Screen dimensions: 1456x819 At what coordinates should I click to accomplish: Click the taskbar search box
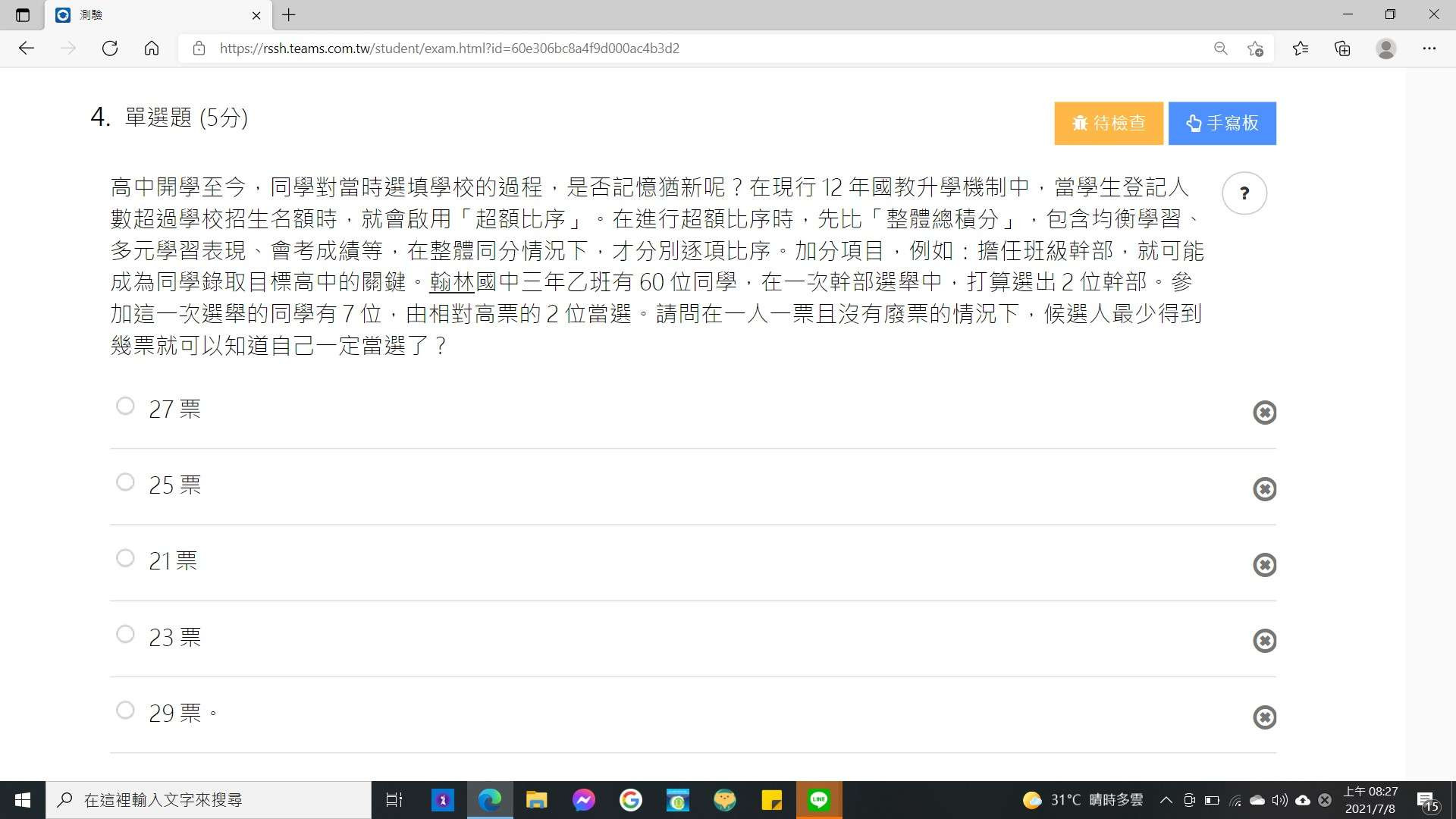[209, 800]
